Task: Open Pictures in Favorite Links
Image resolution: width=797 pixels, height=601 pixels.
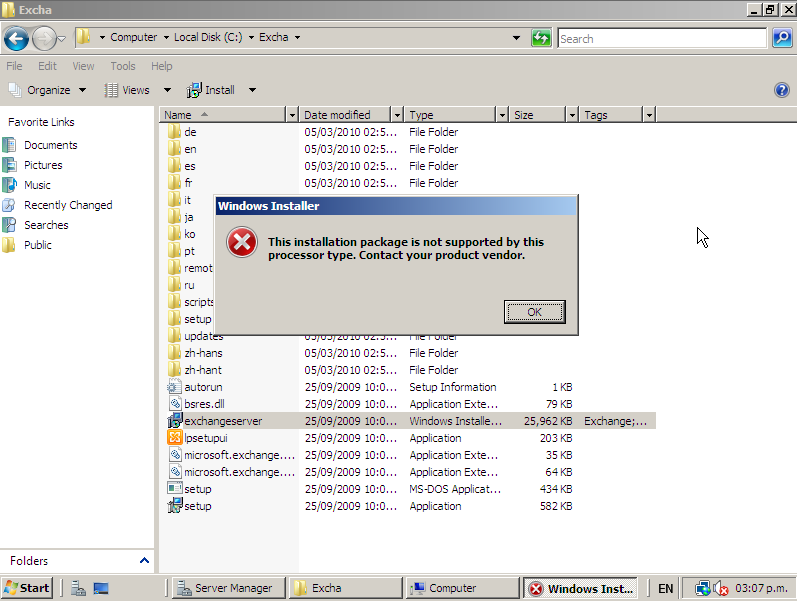Action: 43,165
